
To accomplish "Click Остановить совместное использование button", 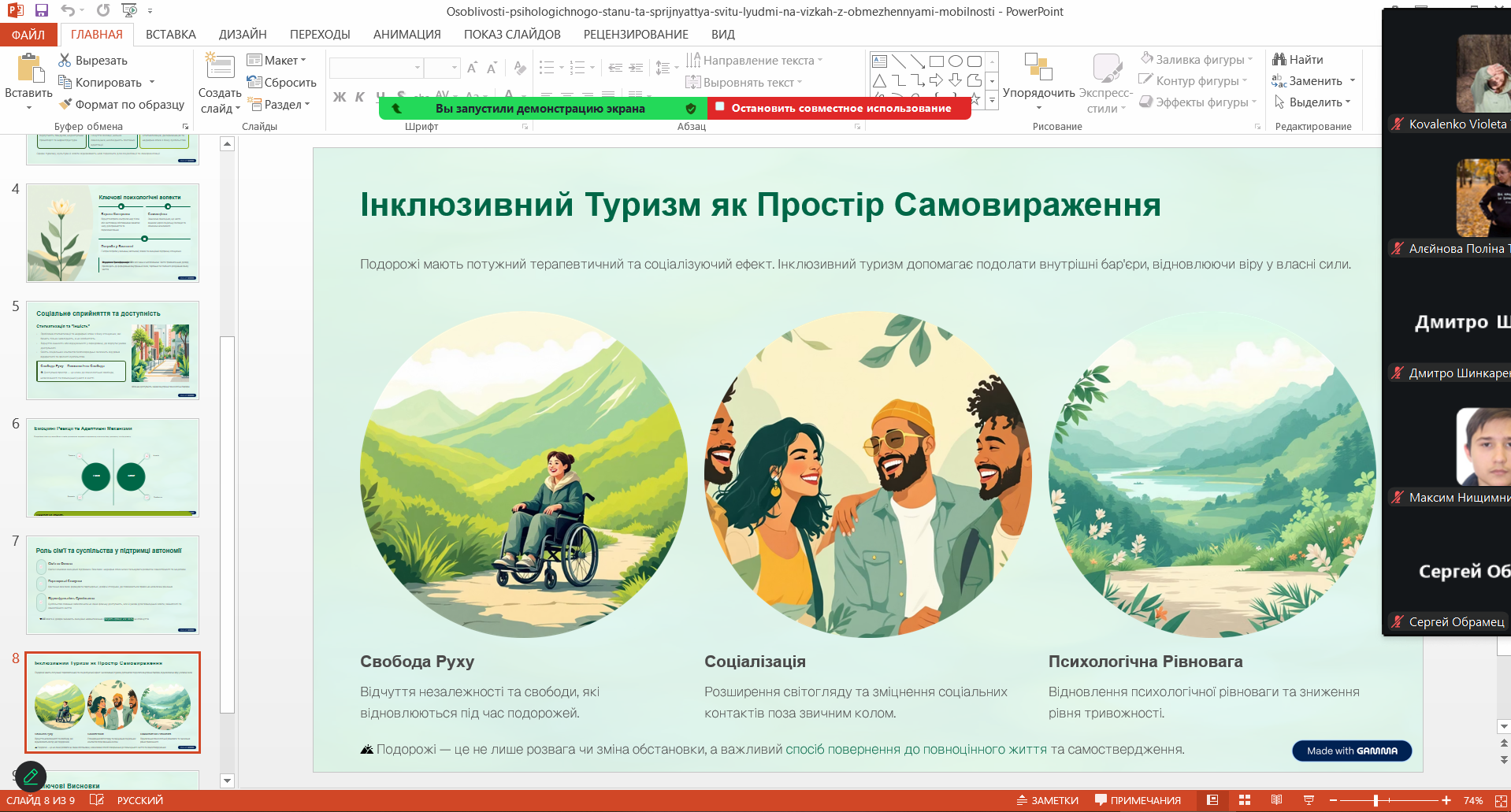I will pos(840,108).
